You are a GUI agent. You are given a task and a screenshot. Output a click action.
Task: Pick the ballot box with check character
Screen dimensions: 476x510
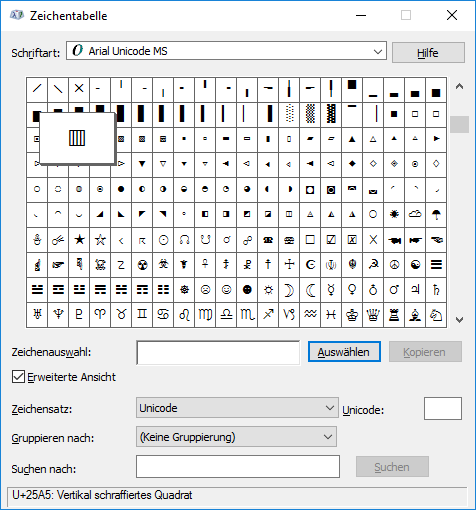(x=331, y=240)
